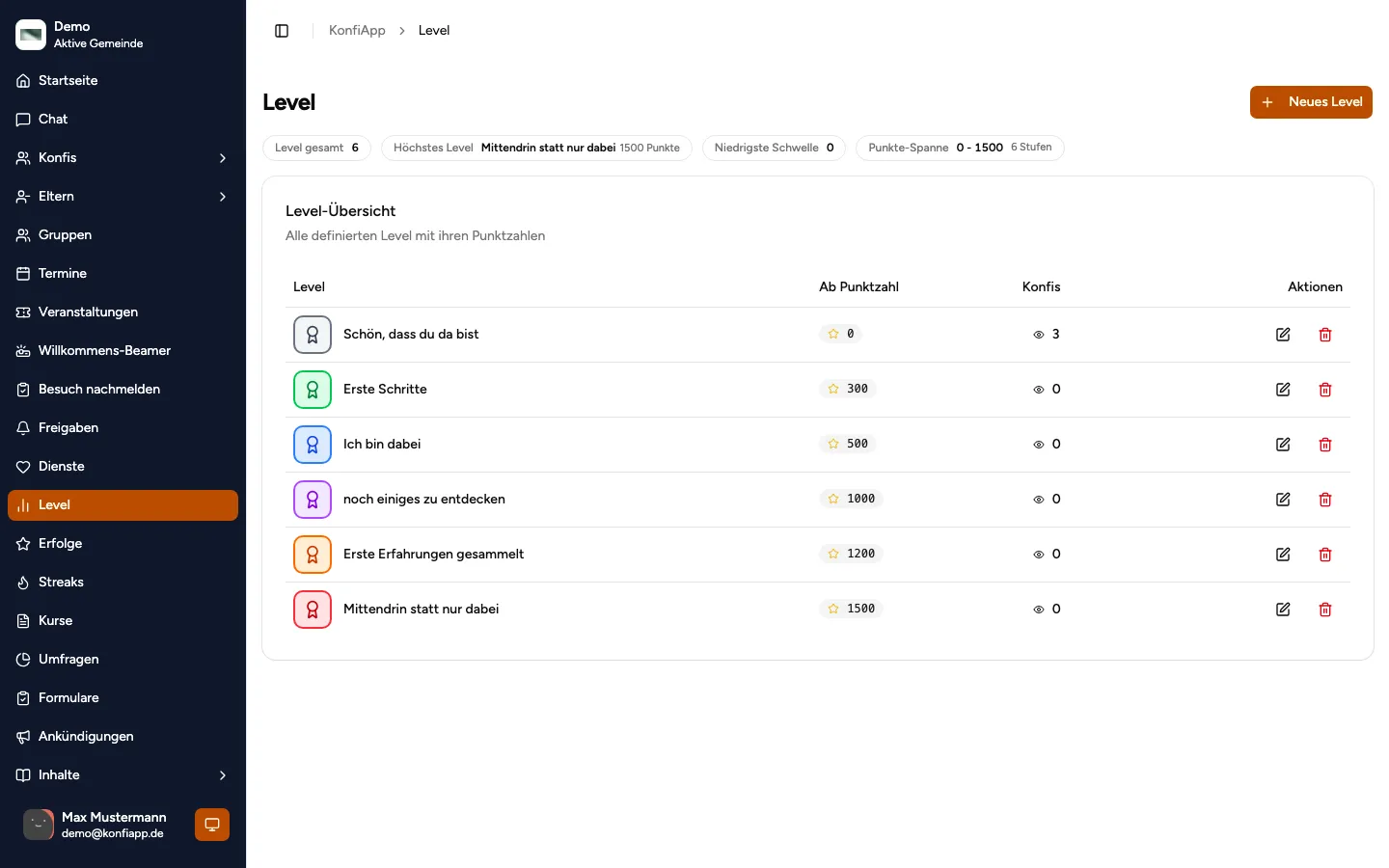Edit the 'Schön, dass du da bist' level
This screenshot has width=1389, height=868.
coord(1283,335)
